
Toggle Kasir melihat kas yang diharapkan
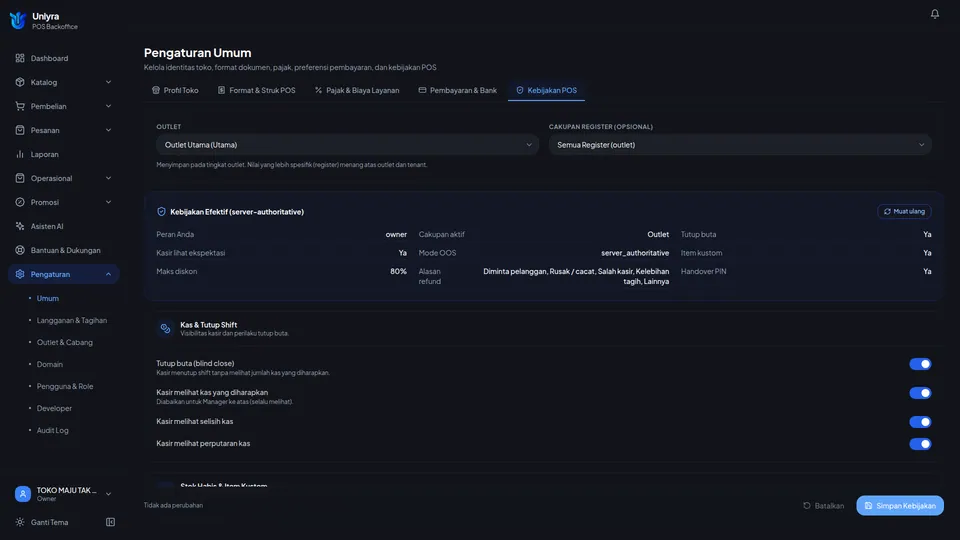[920, 393]
